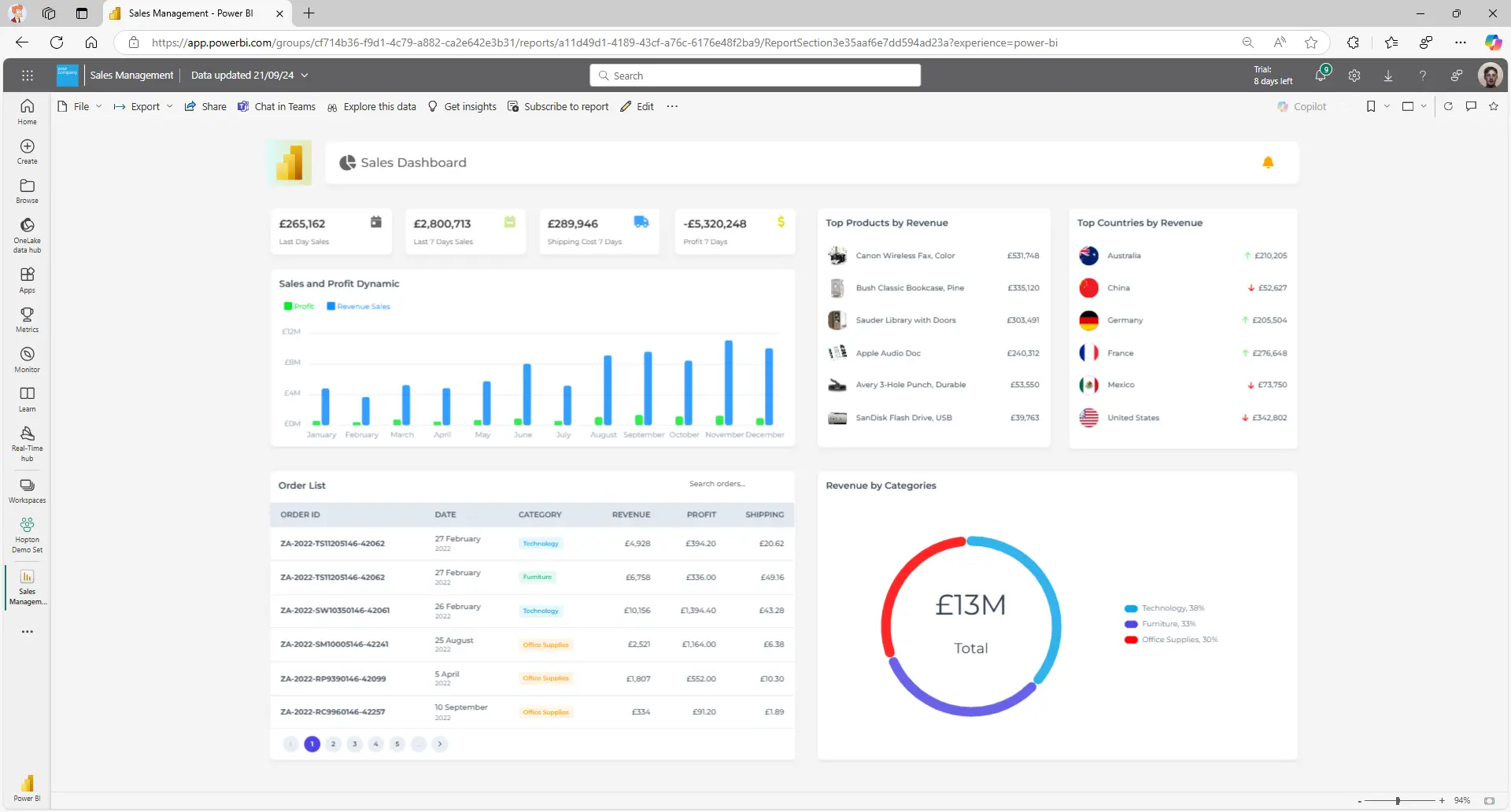Click the Technology, 38% legend item

coord(1165,608)
